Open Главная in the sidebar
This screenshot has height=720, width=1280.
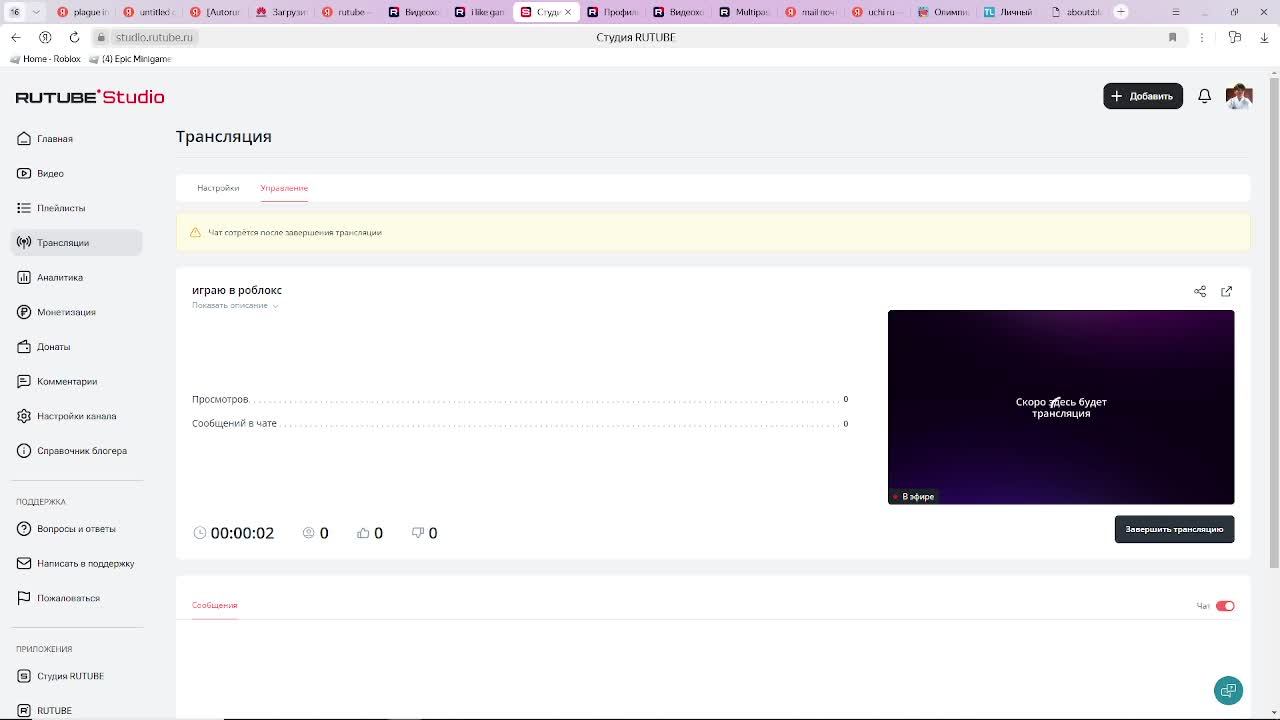pos(77,138)
